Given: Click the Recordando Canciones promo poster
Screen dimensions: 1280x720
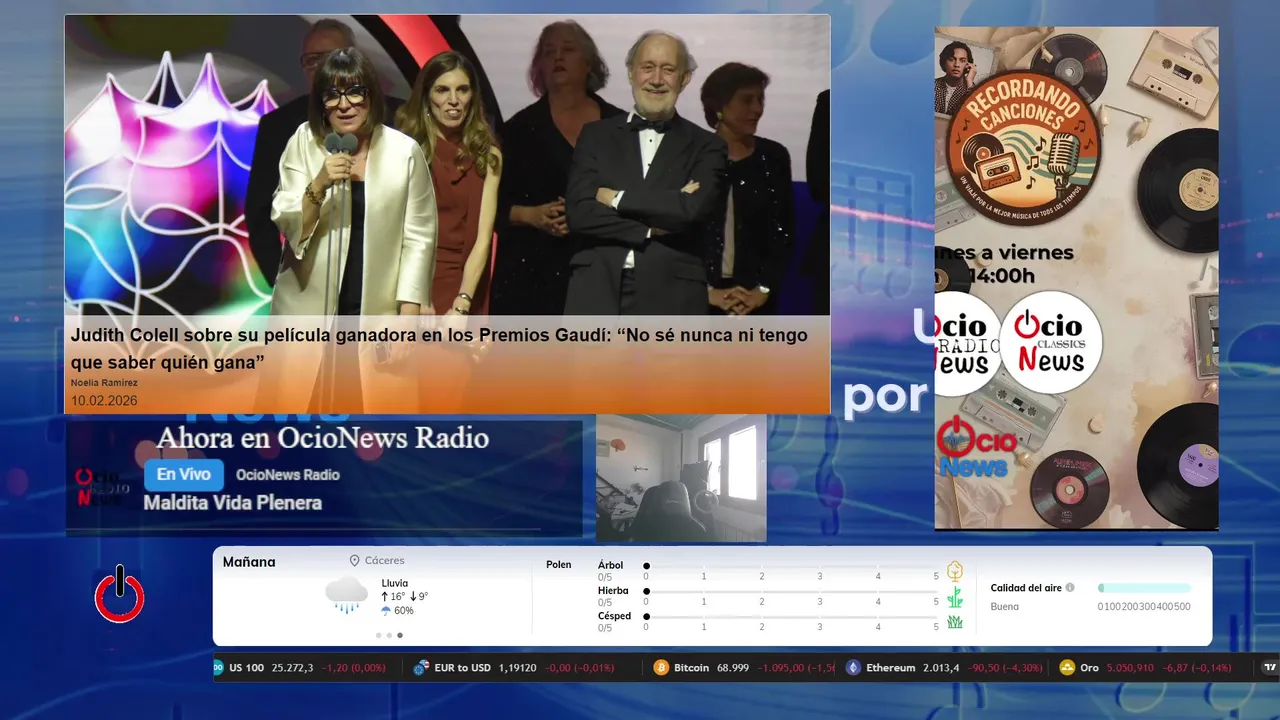Looking at the screenshot, I should [x=1076, y=278].
